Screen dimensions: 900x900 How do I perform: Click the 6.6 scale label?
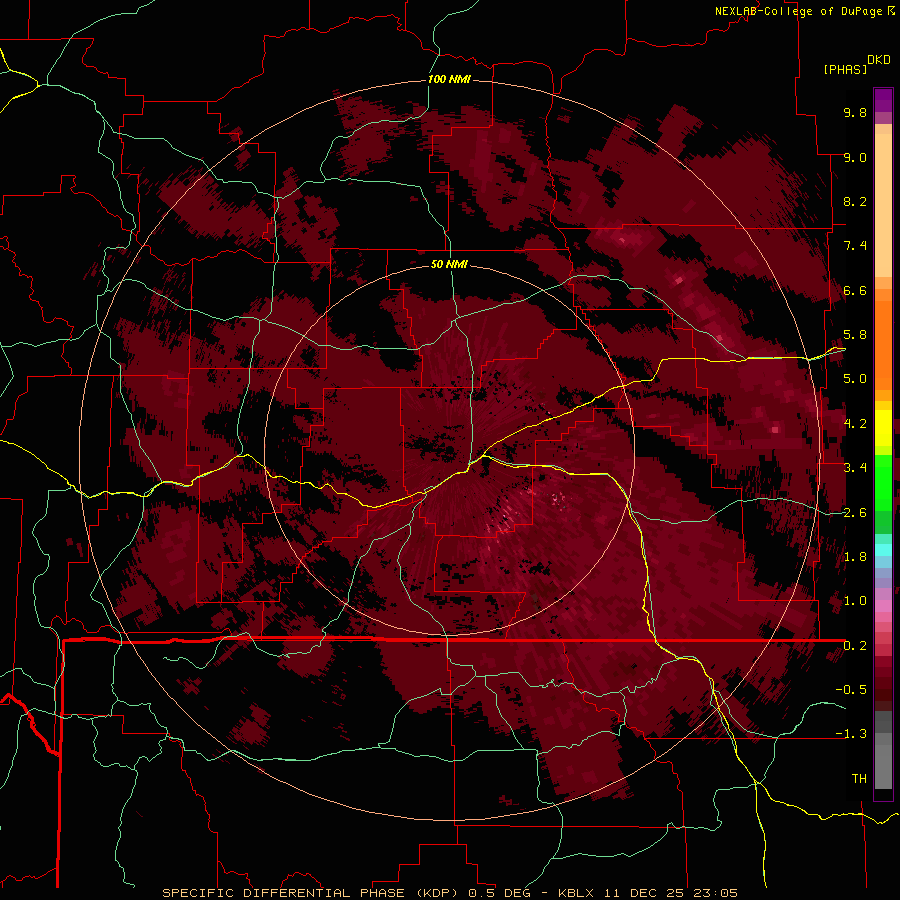tap(855, 290)
